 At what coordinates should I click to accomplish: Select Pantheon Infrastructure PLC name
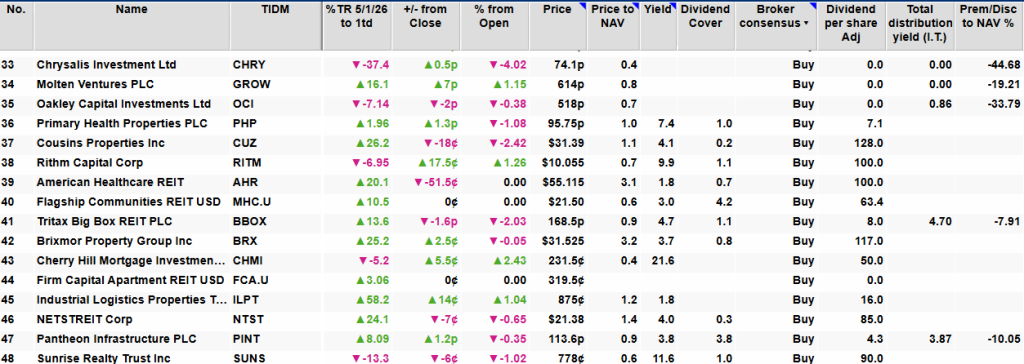pos(116,339)
